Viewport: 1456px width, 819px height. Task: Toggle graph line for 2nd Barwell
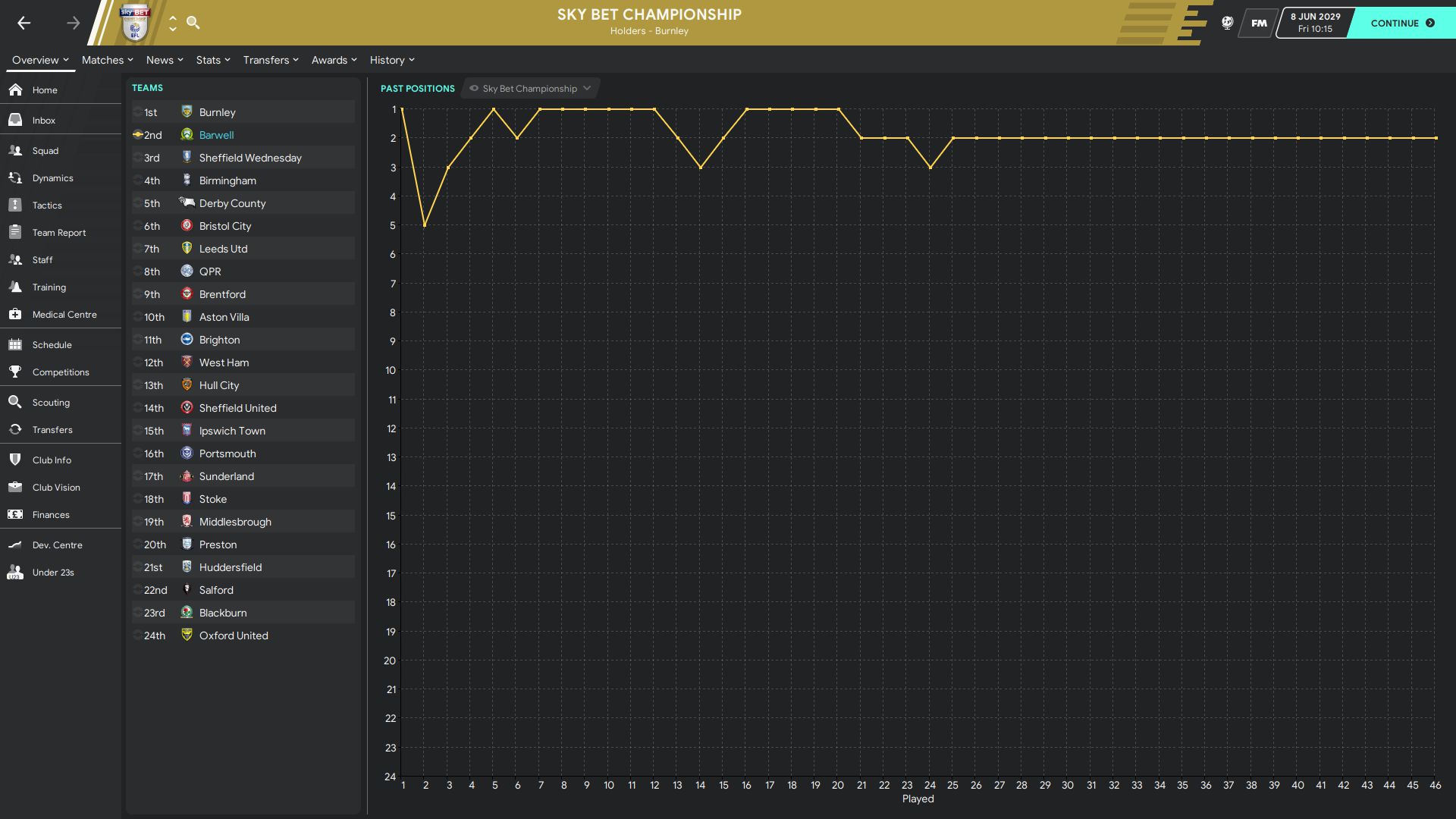tap(137, 134)
